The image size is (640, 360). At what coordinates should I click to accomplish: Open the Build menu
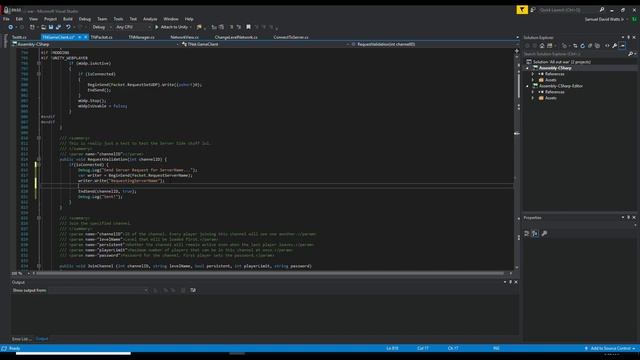click(x=68, y=19)
